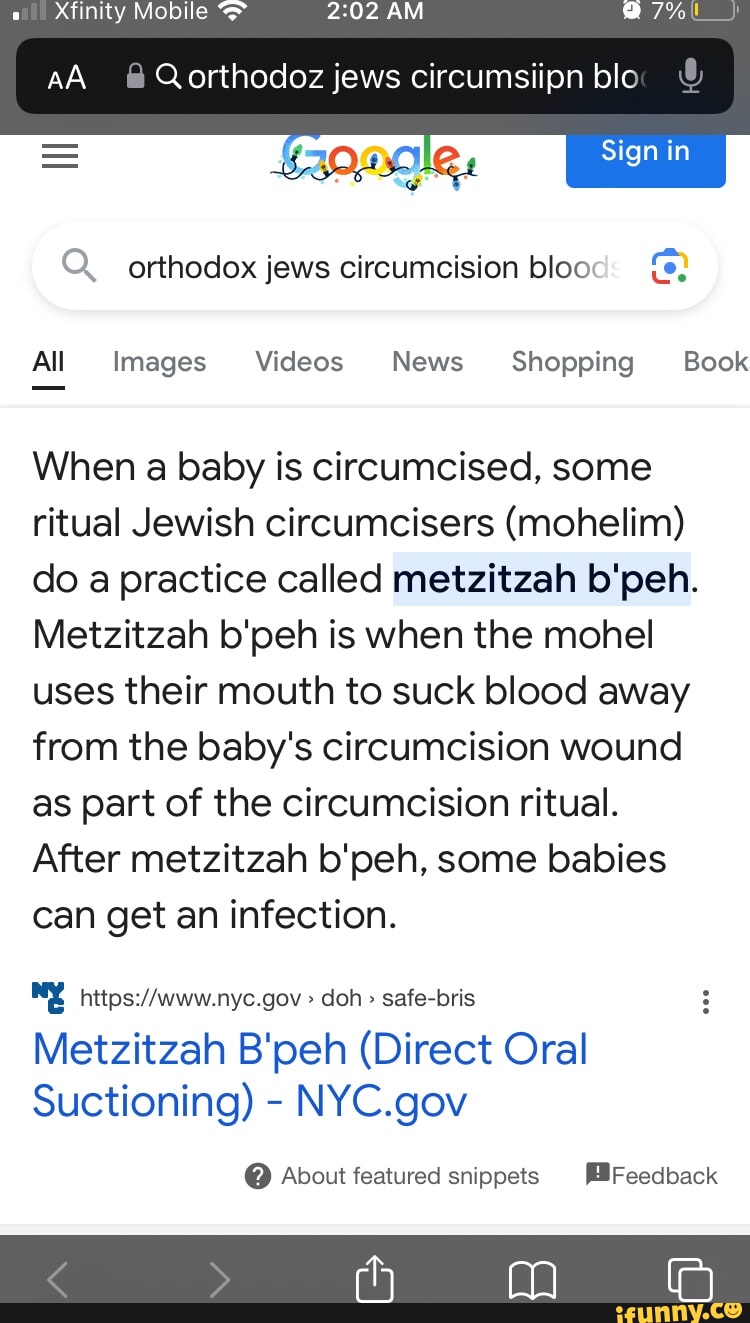
Task: Open the three-dot menu next to the result
Action: pyautogui.click(x=706, y=1002)
